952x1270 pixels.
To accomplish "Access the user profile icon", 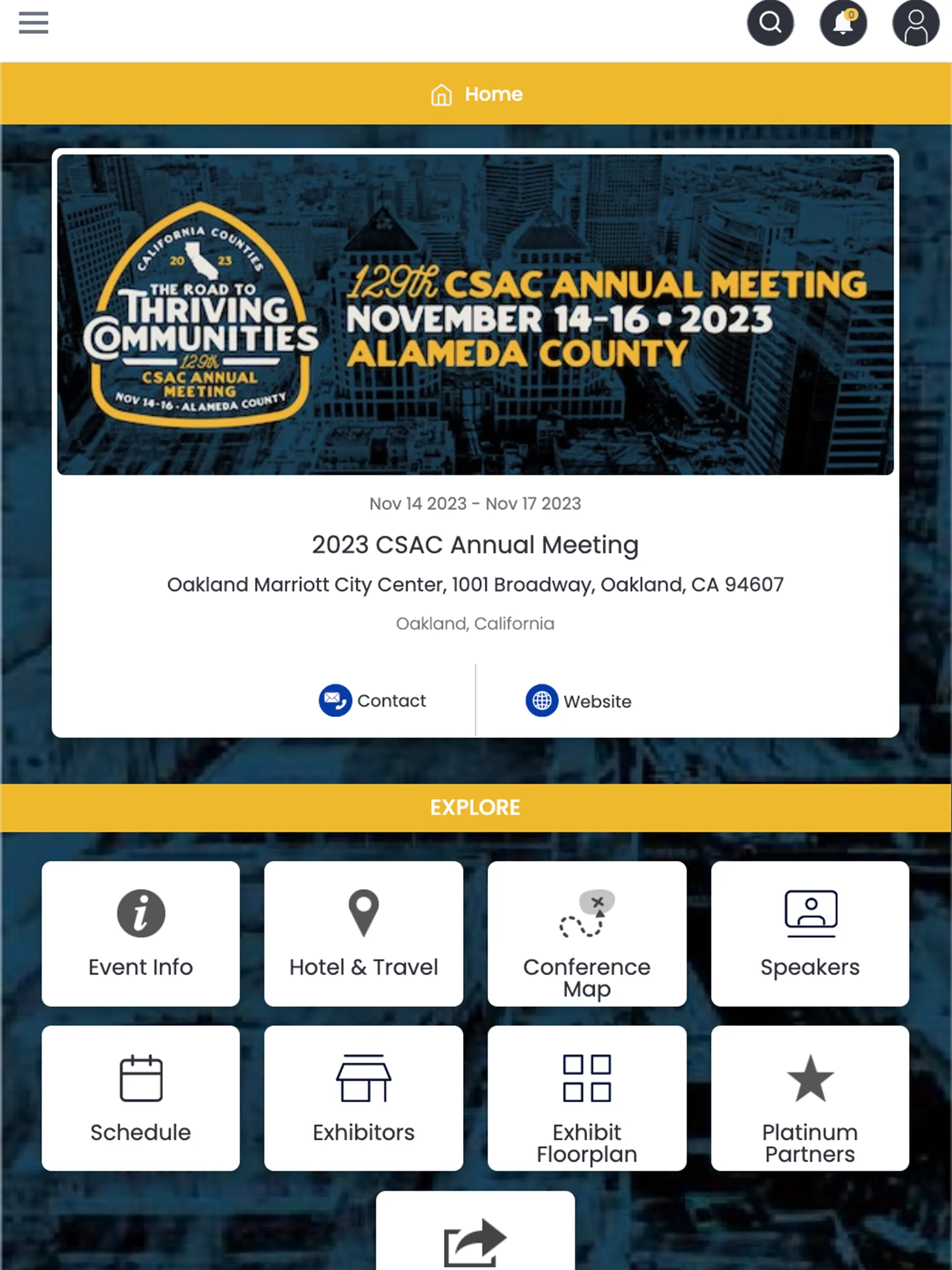I will [913, 24].
